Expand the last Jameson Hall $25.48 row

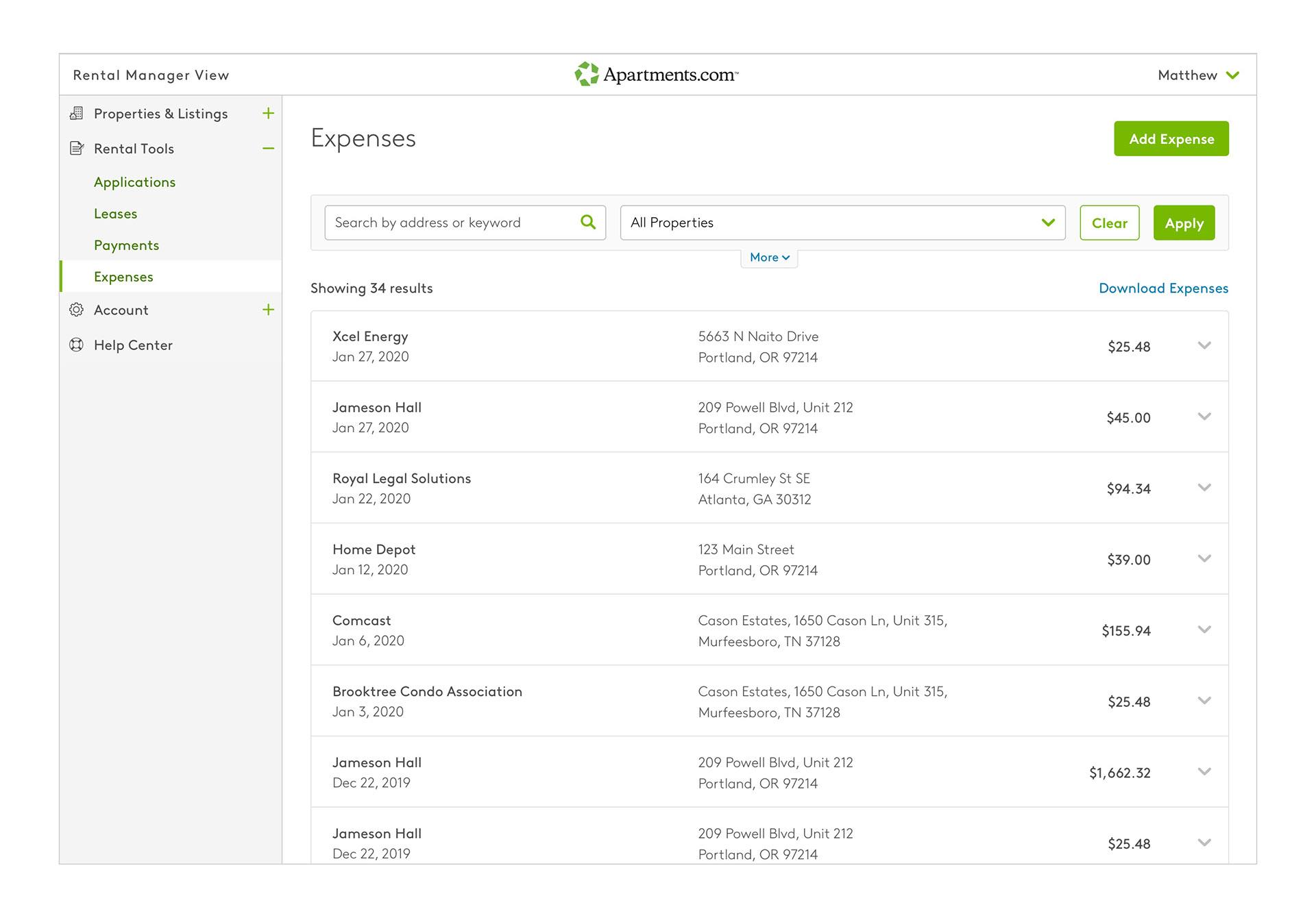[x=1204, y=843]
